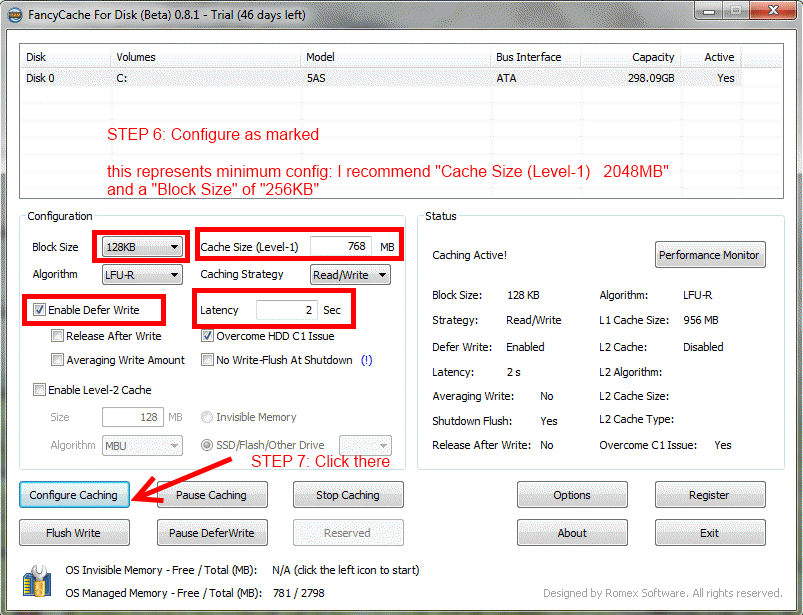Click the Designed by Romex Software text
The width and height of the screenshot is (803, 615).
(663, 593)
